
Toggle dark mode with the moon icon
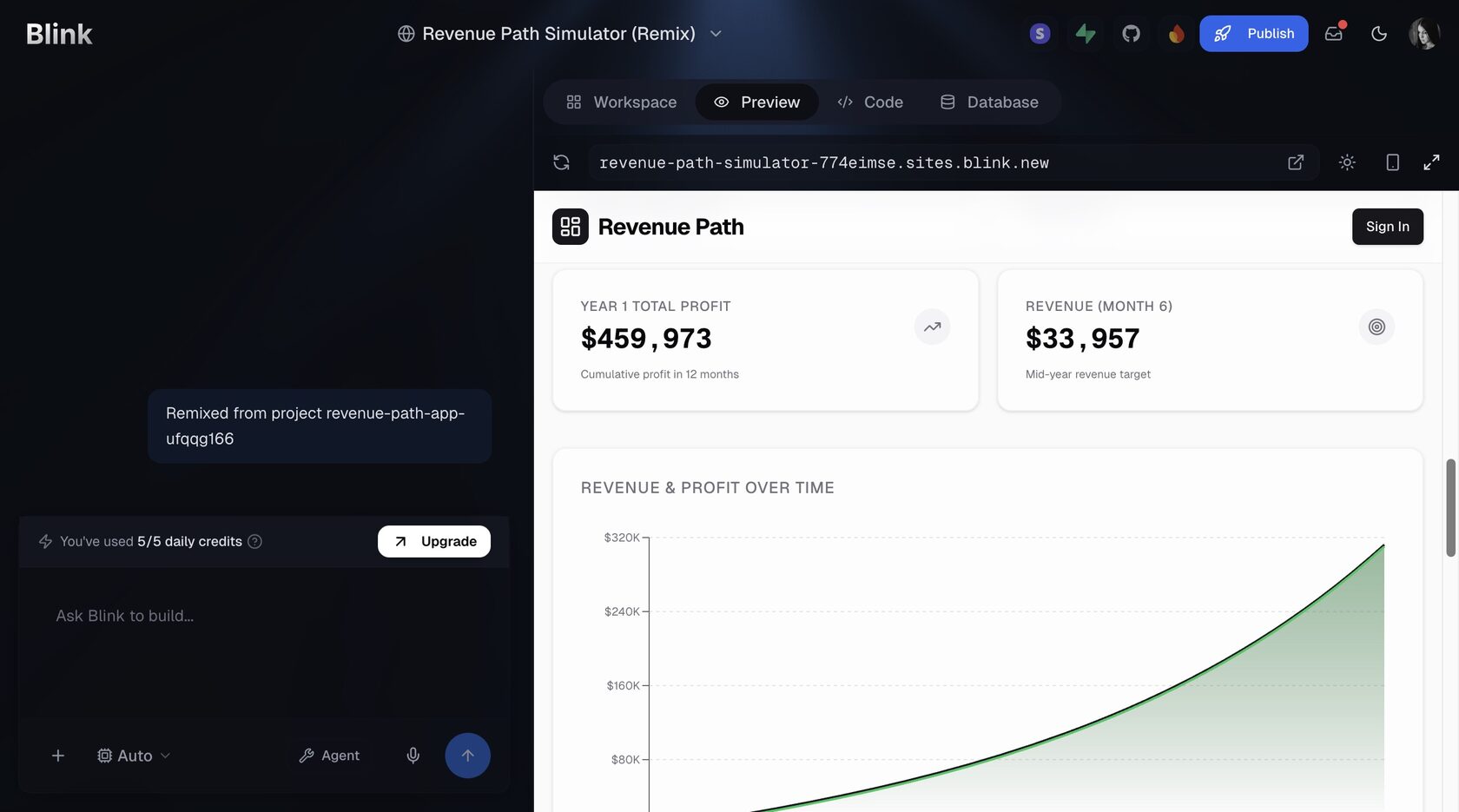1378,34
